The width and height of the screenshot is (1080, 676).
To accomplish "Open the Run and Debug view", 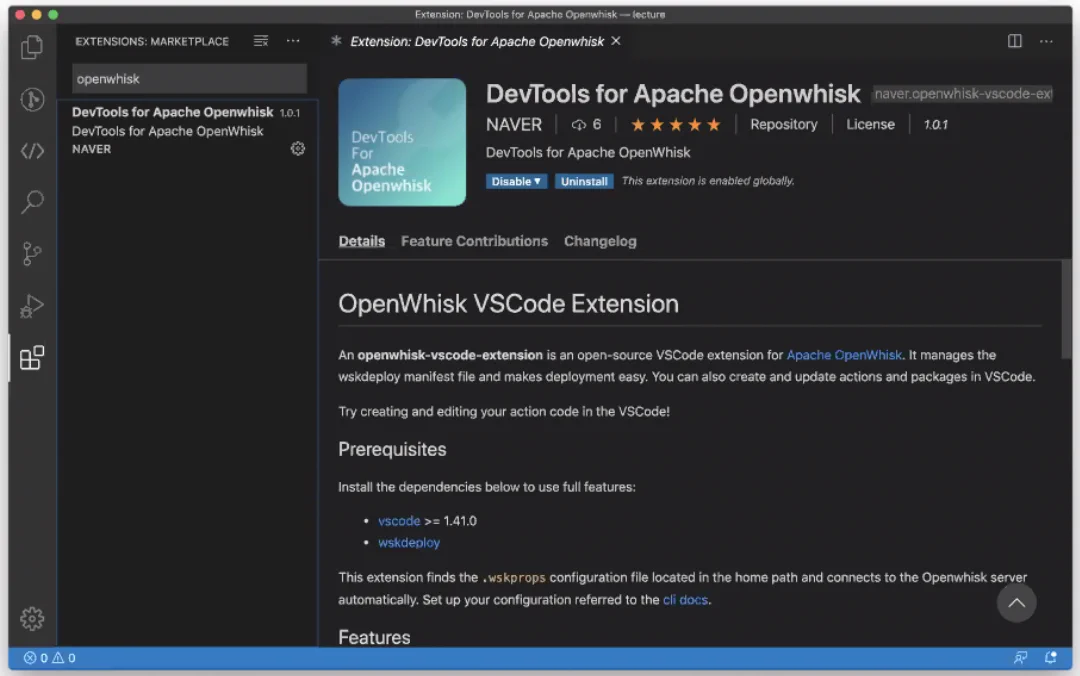I will tap(32, 306).
